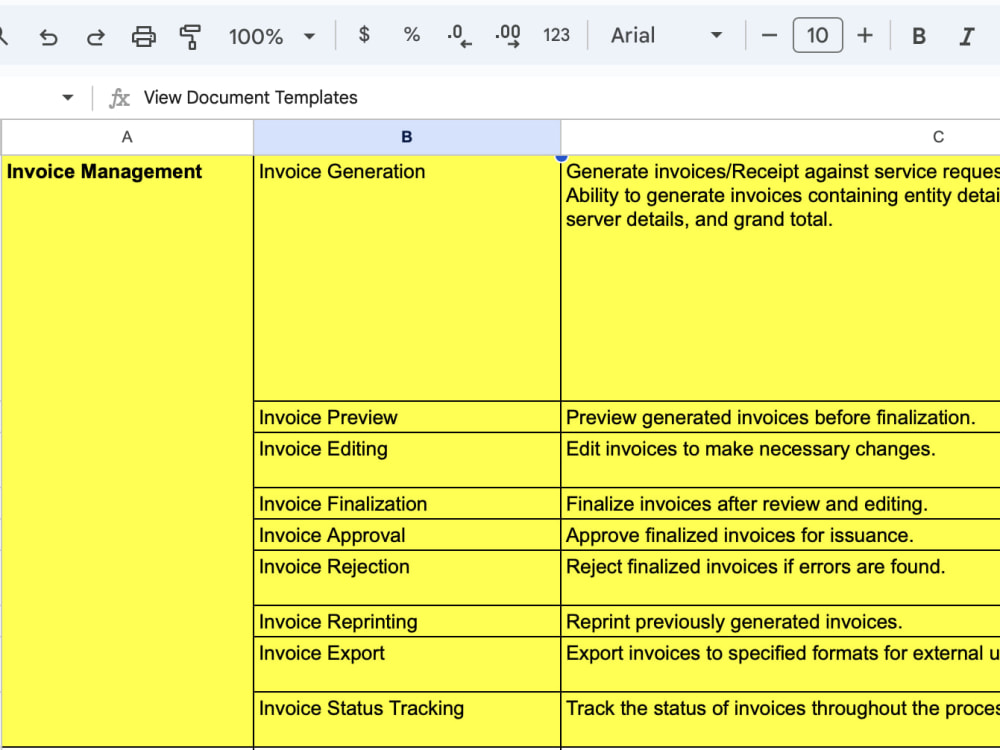Image resolution: width=1000 pixels, height=750 pixels.
Task: Open the 100% zoom dropdown
Action: point(272,36)
